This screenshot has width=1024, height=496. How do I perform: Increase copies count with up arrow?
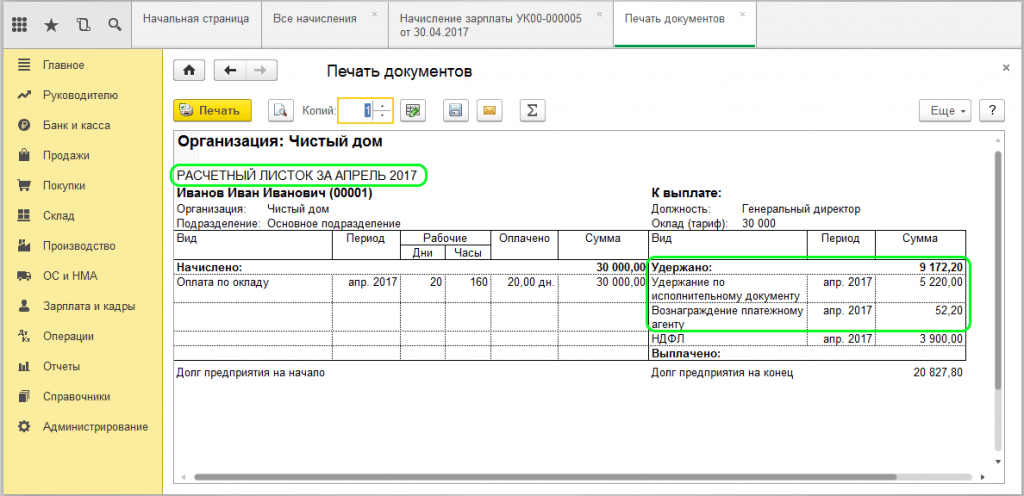383,106
